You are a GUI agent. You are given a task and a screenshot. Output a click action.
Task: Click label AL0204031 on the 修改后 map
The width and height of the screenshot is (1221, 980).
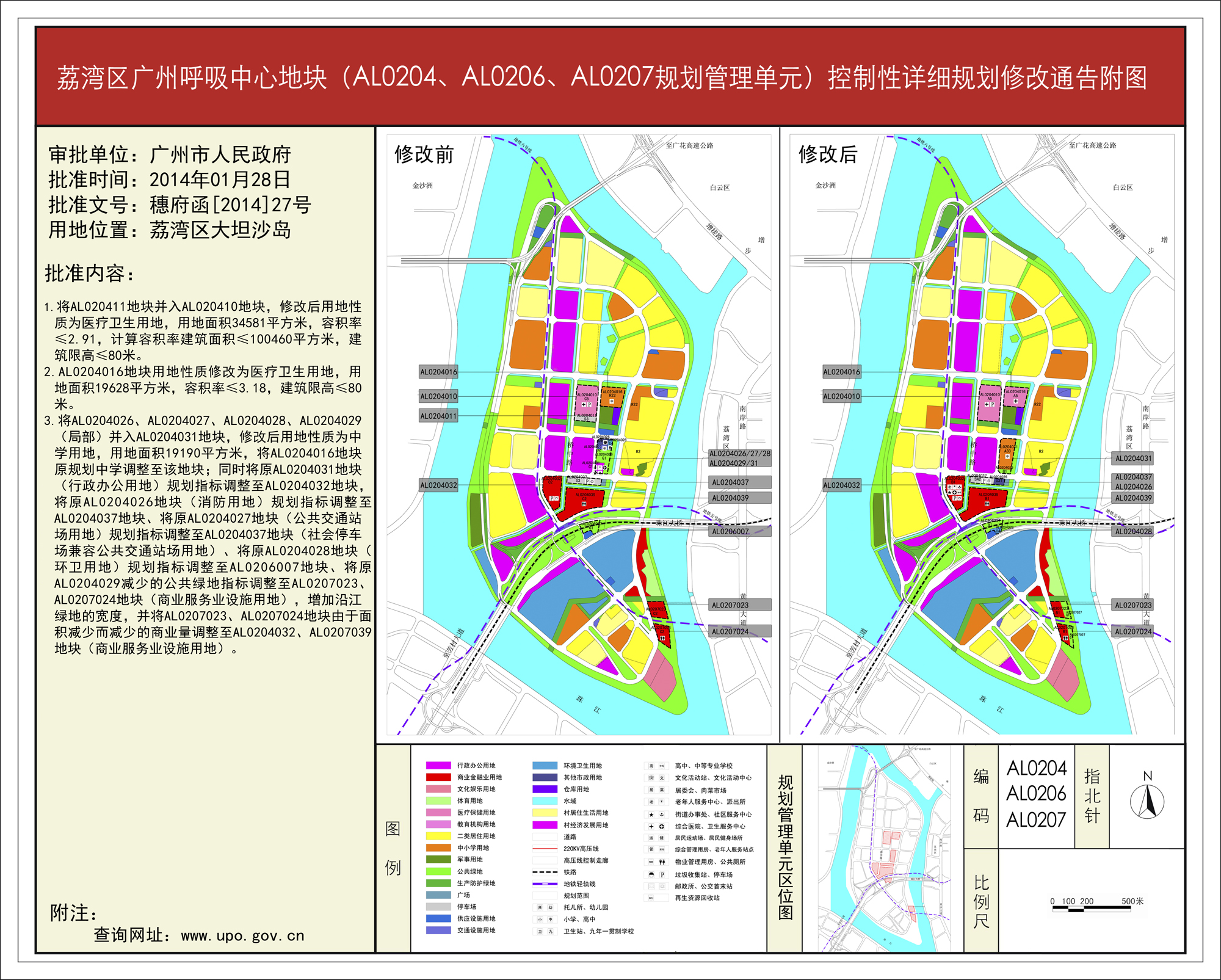pos(1133,459)
